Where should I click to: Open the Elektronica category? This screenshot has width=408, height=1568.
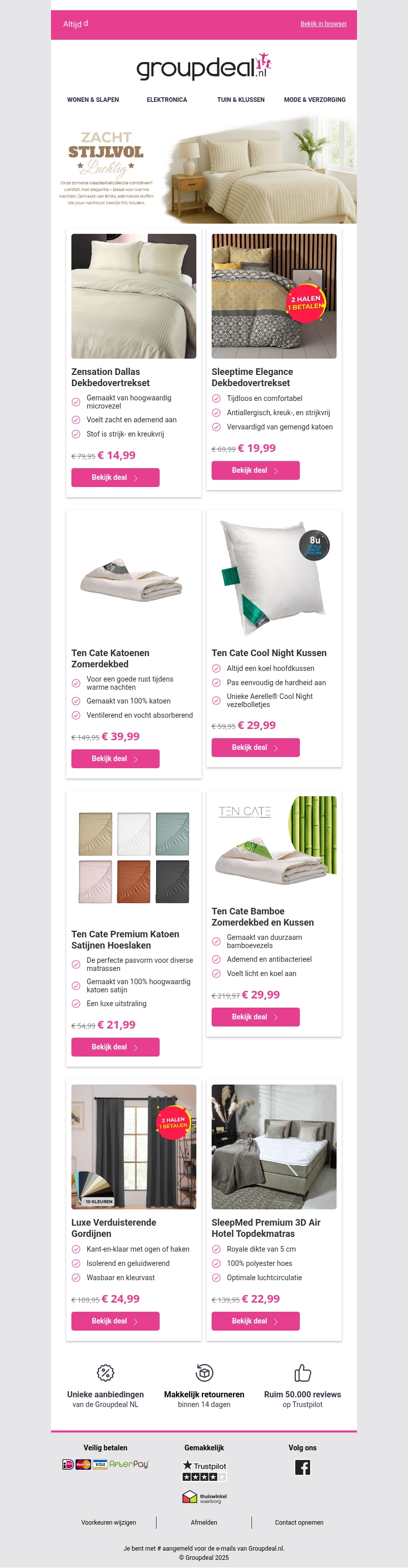(167, 100)
